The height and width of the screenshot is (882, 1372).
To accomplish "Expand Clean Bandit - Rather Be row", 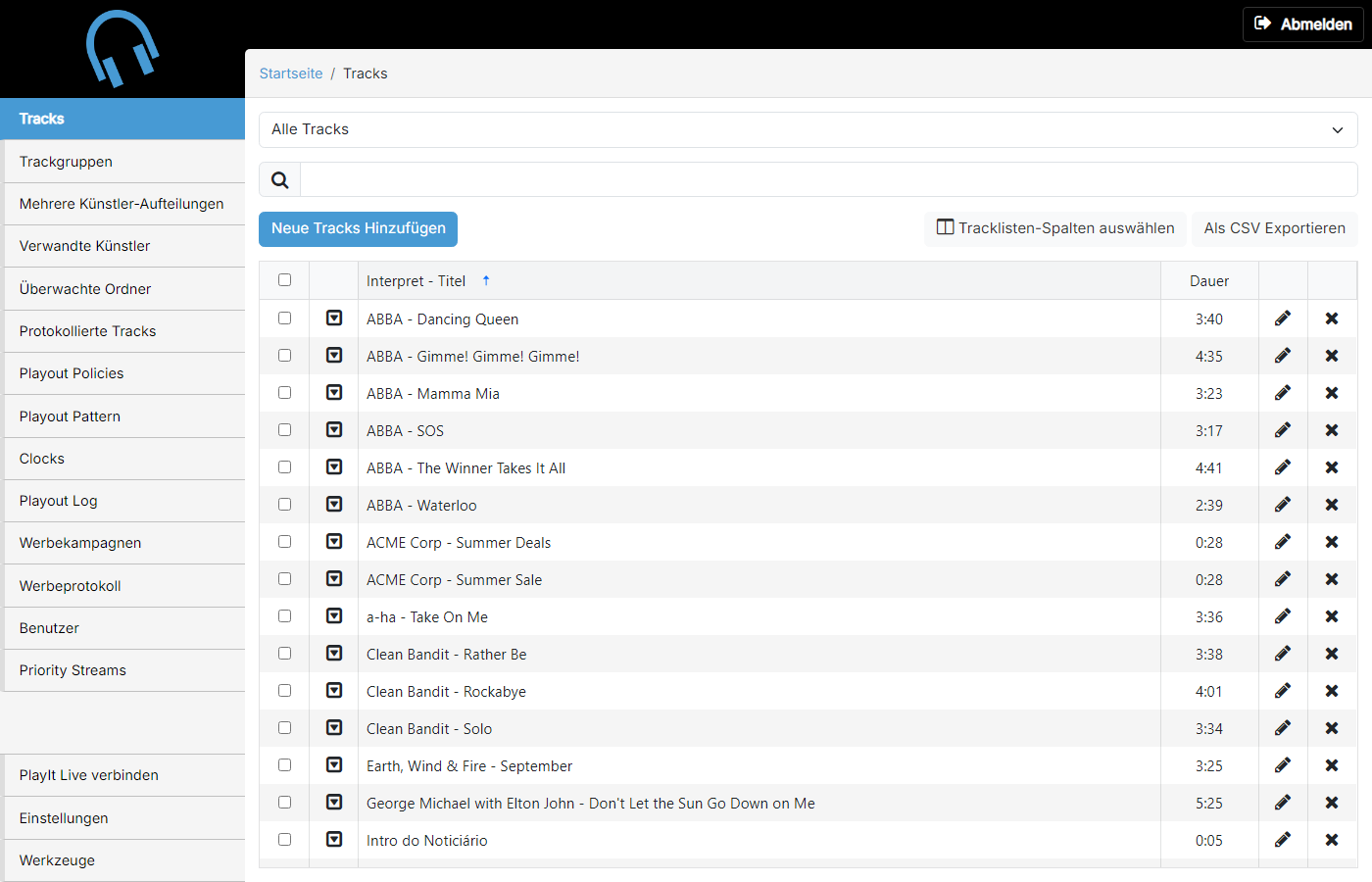I will pos(334,653).
